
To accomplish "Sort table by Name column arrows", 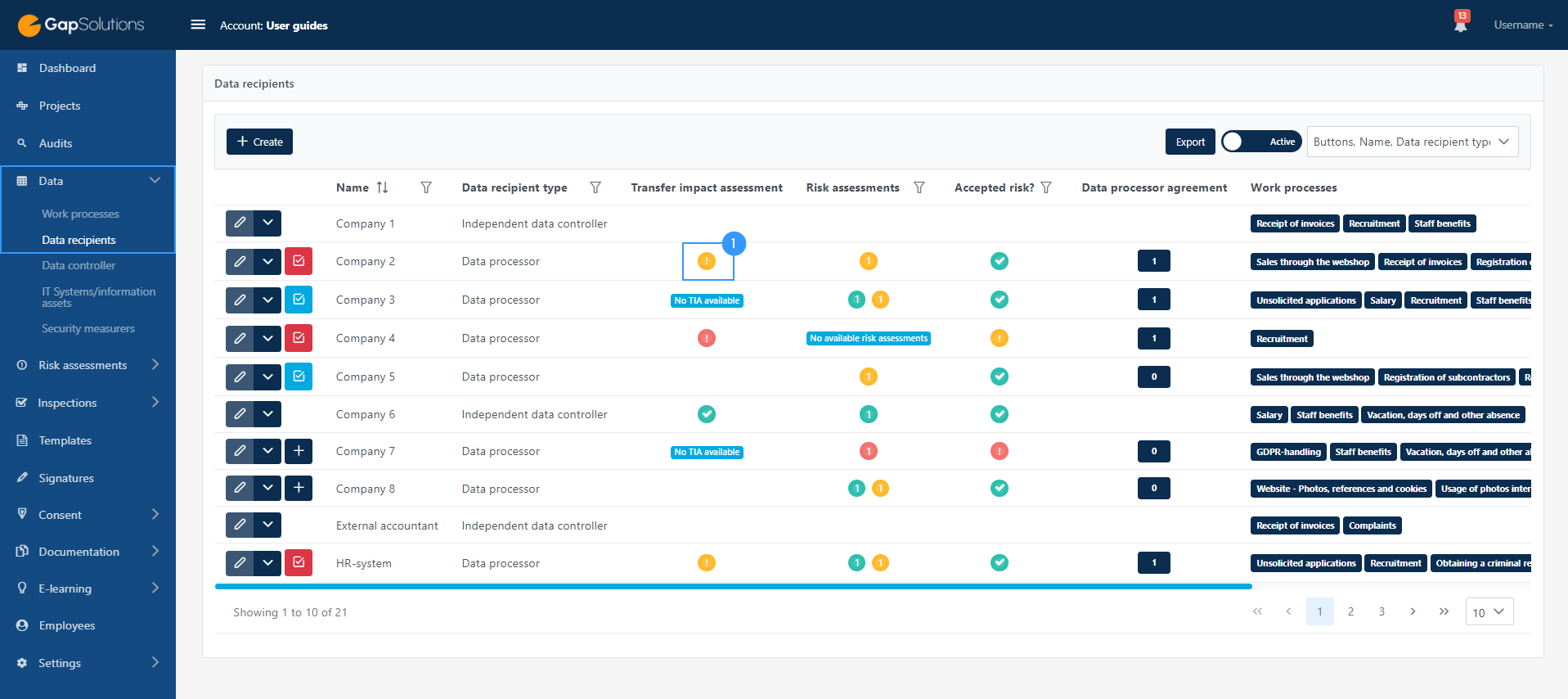I will [x=382, y=187].
